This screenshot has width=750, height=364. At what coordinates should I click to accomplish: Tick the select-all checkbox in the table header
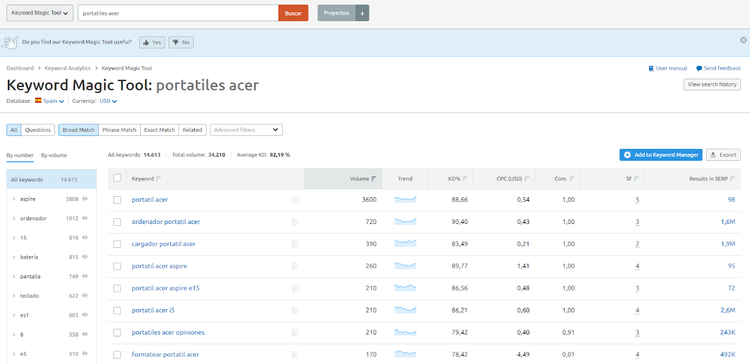click(x=117, y=178)
